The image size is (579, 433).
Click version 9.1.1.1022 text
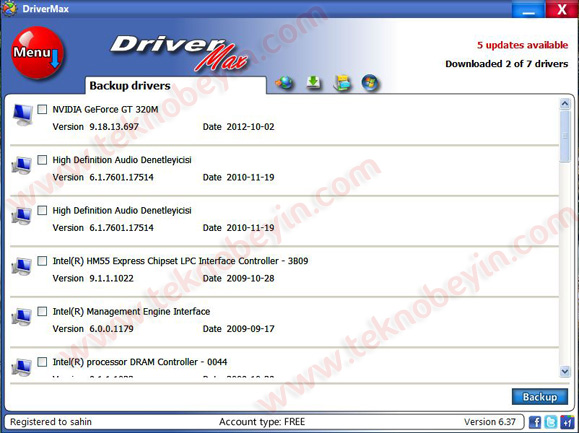tap(111, 278)
